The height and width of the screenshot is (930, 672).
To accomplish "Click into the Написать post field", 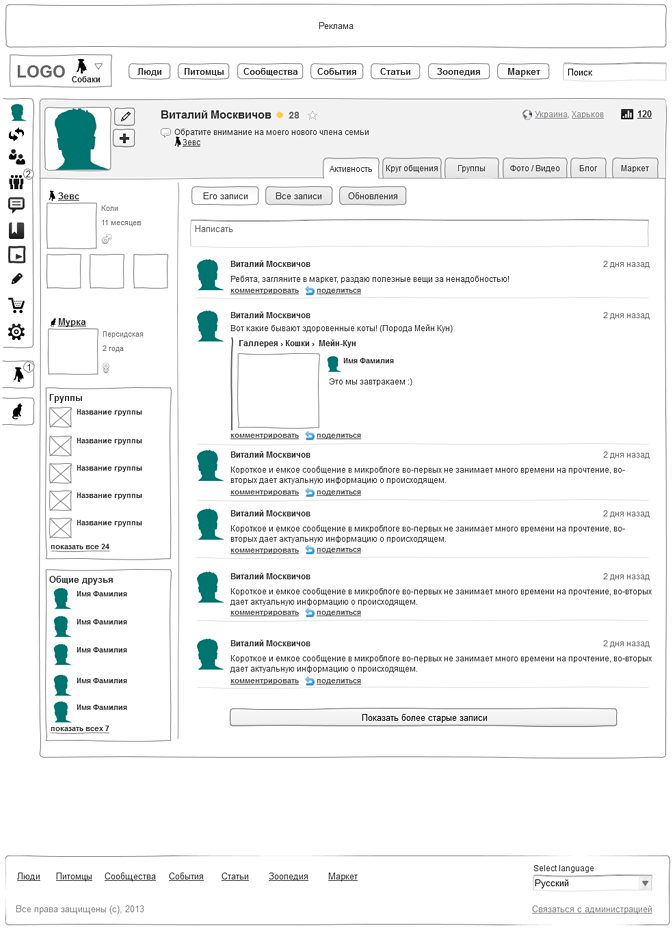I will pos(419,233).
